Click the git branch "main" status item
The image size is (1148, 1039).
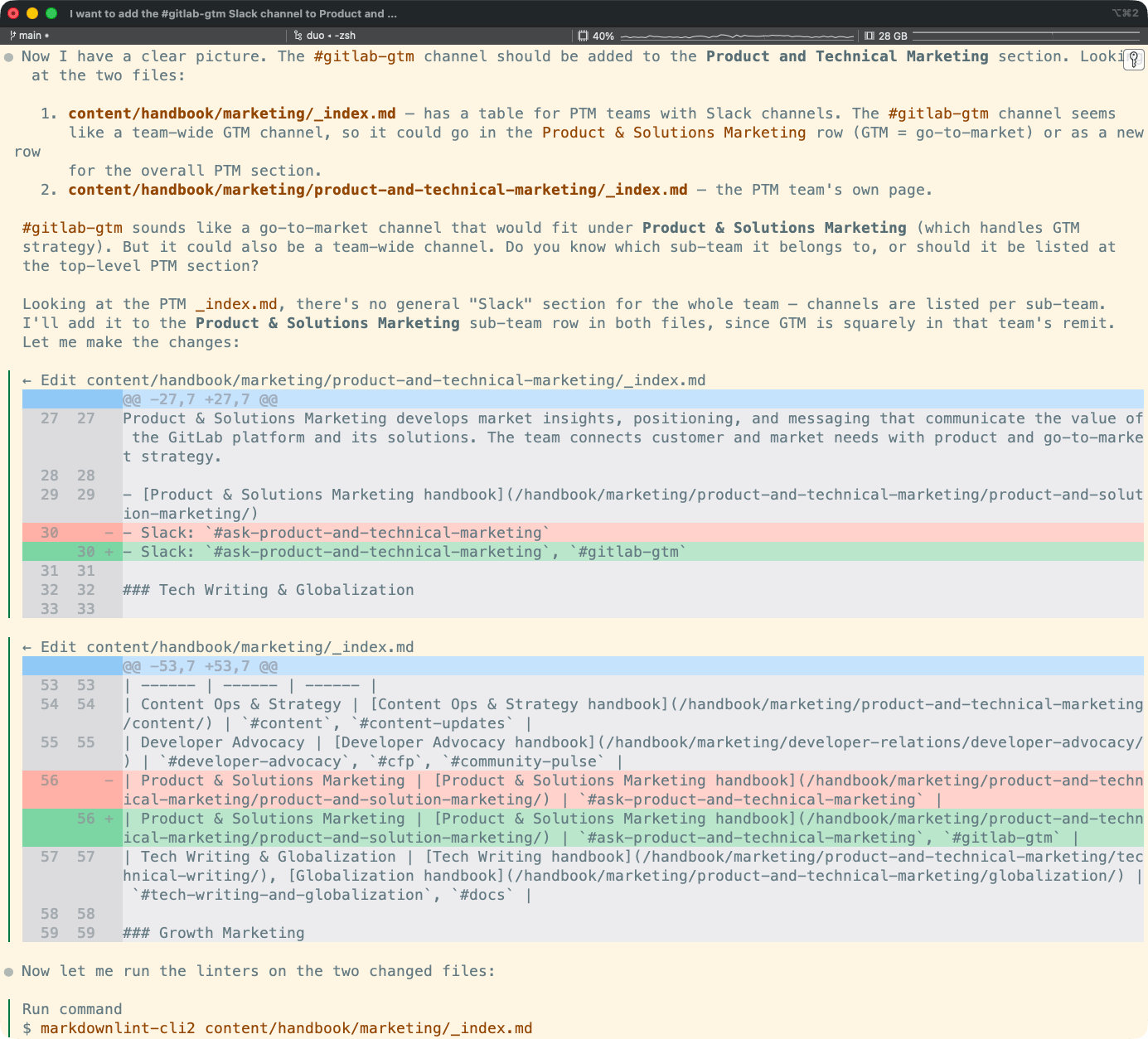coord(29,36)
